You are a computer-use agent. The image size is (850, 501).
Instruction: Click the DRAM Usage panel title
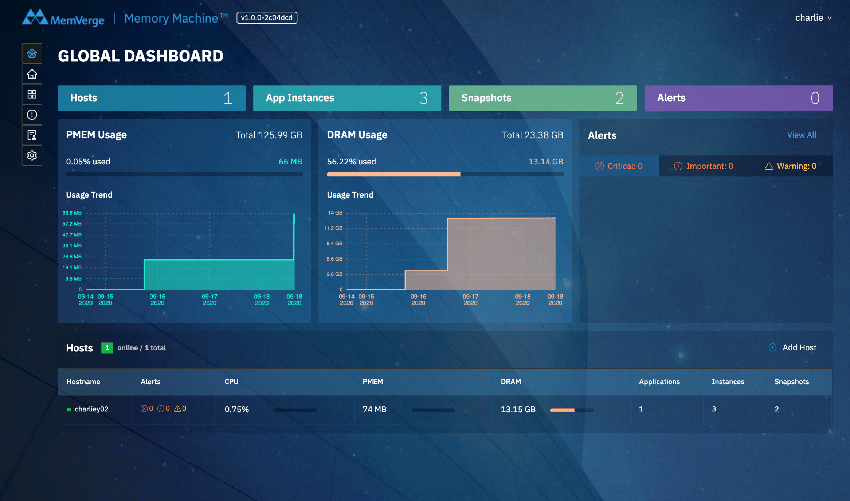point(357,135)
